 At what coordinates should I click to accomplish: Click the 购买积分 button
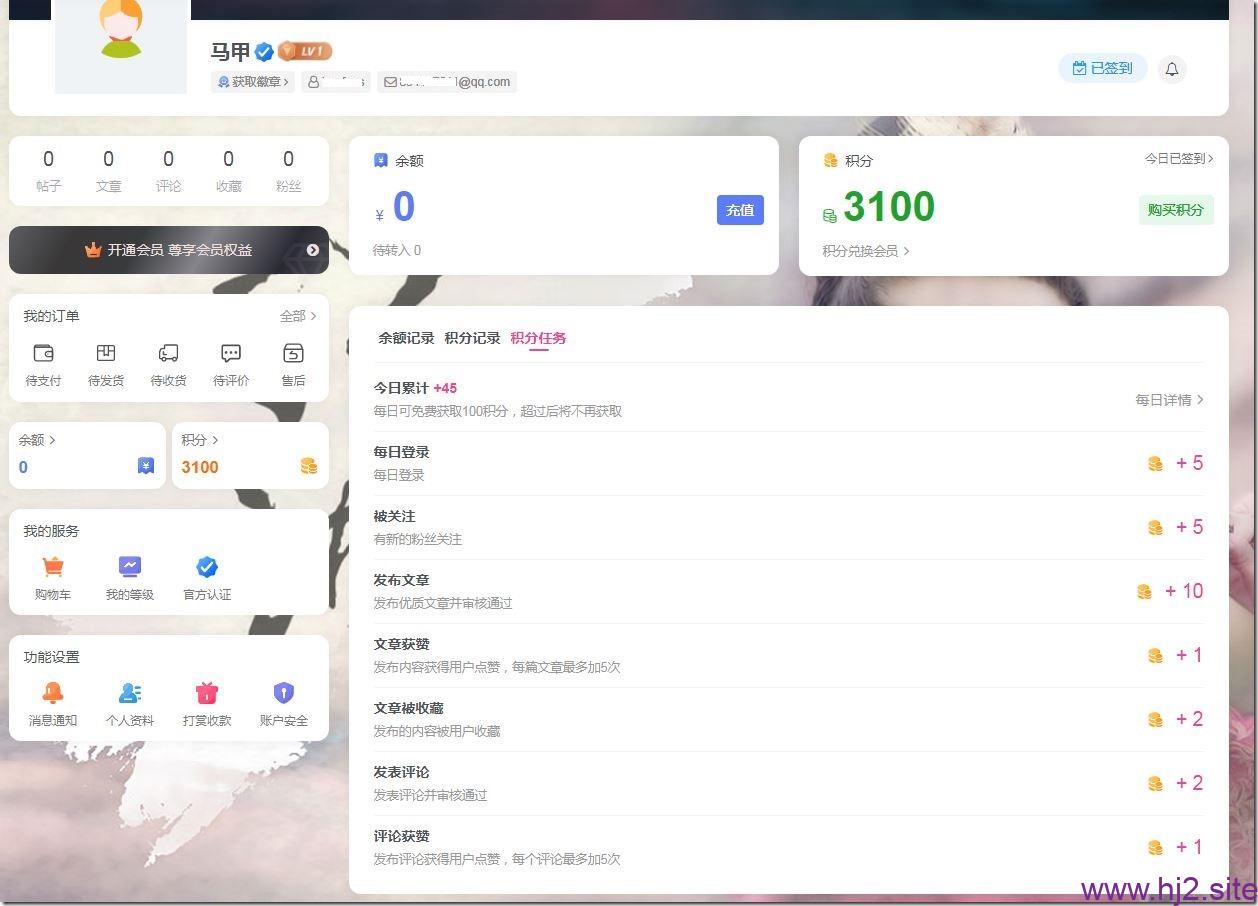click(x=1176, y=210)
